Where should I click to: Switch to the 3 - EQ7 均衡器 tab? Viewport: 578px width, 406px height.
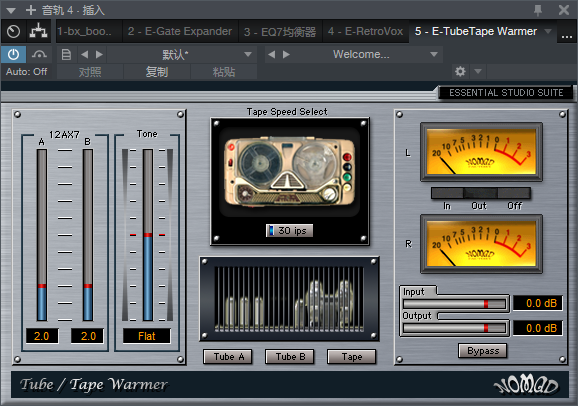[x=280, y=32]
